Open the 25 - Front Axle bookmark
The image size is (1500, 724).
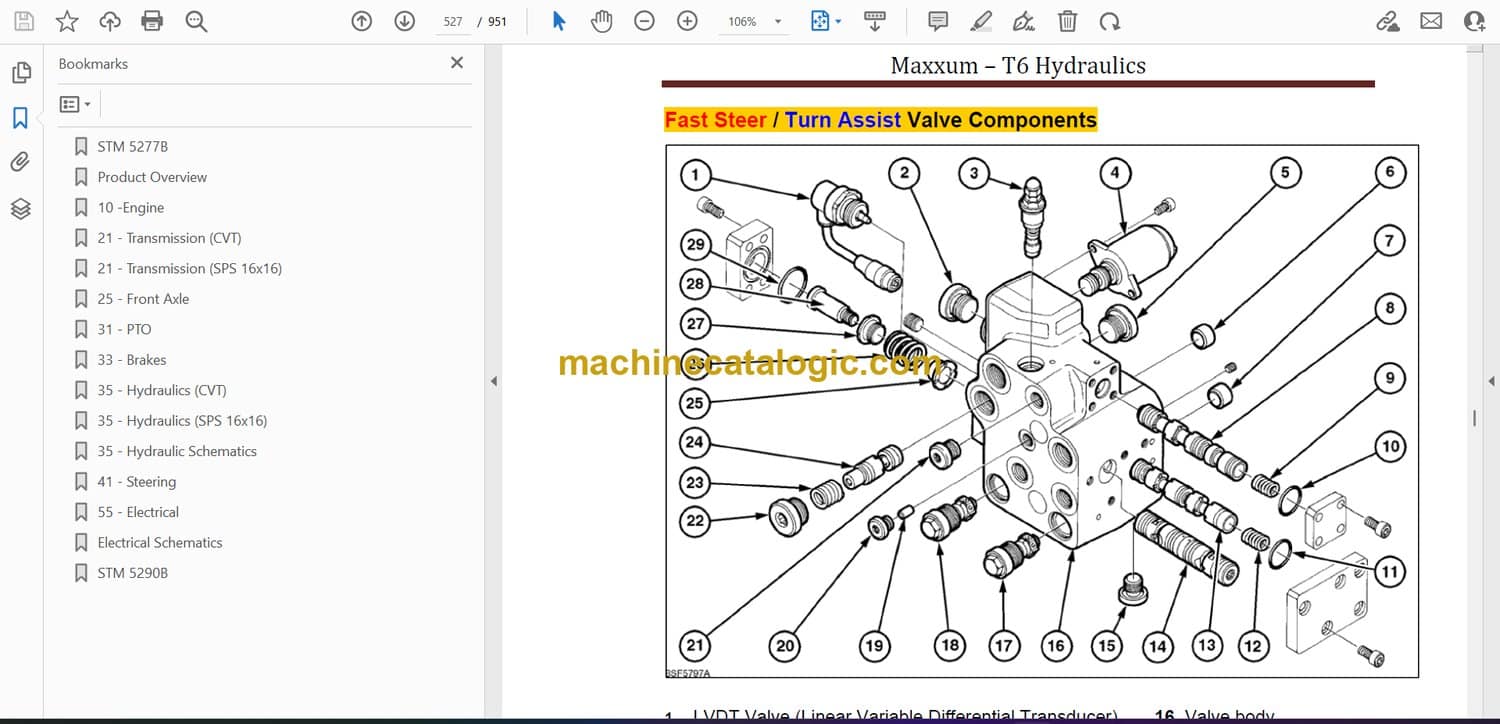click(x=143, y=299)
